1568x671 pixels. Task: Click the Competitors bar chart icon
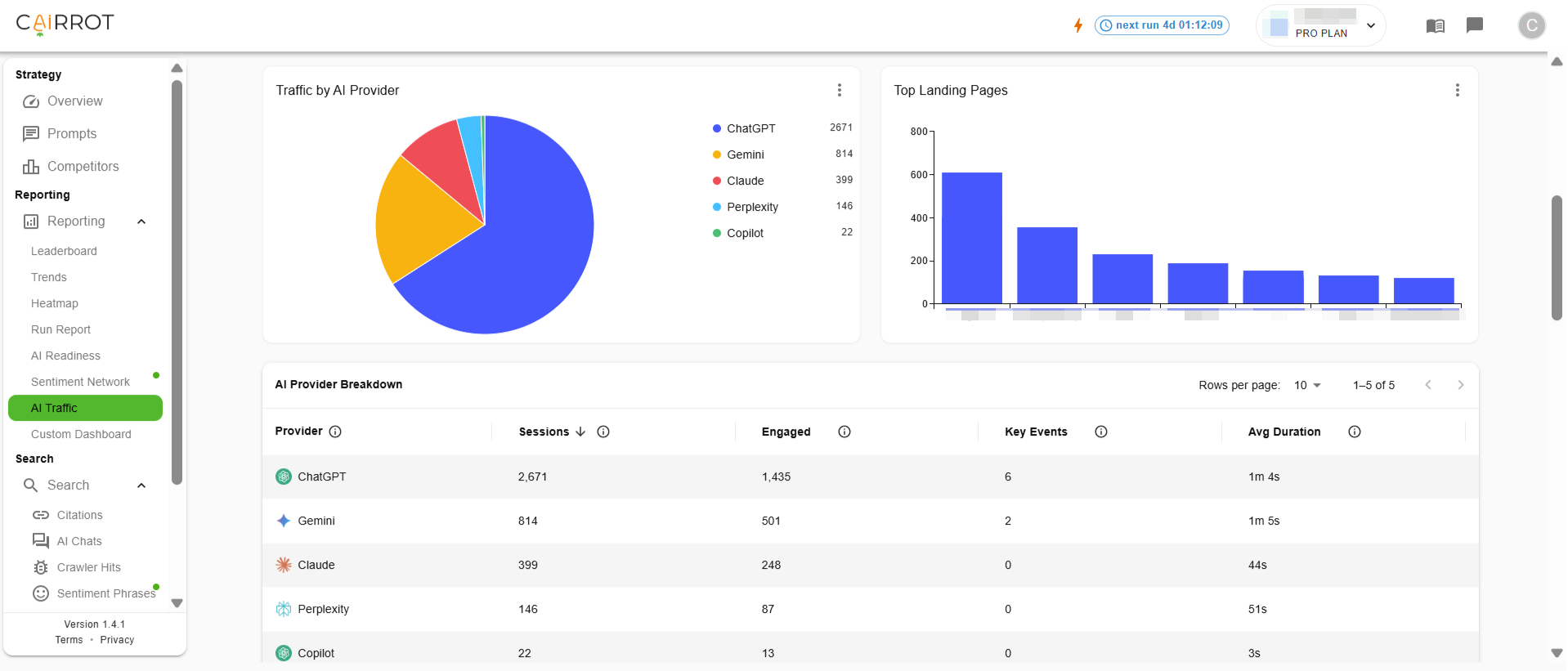coord(31,167)
